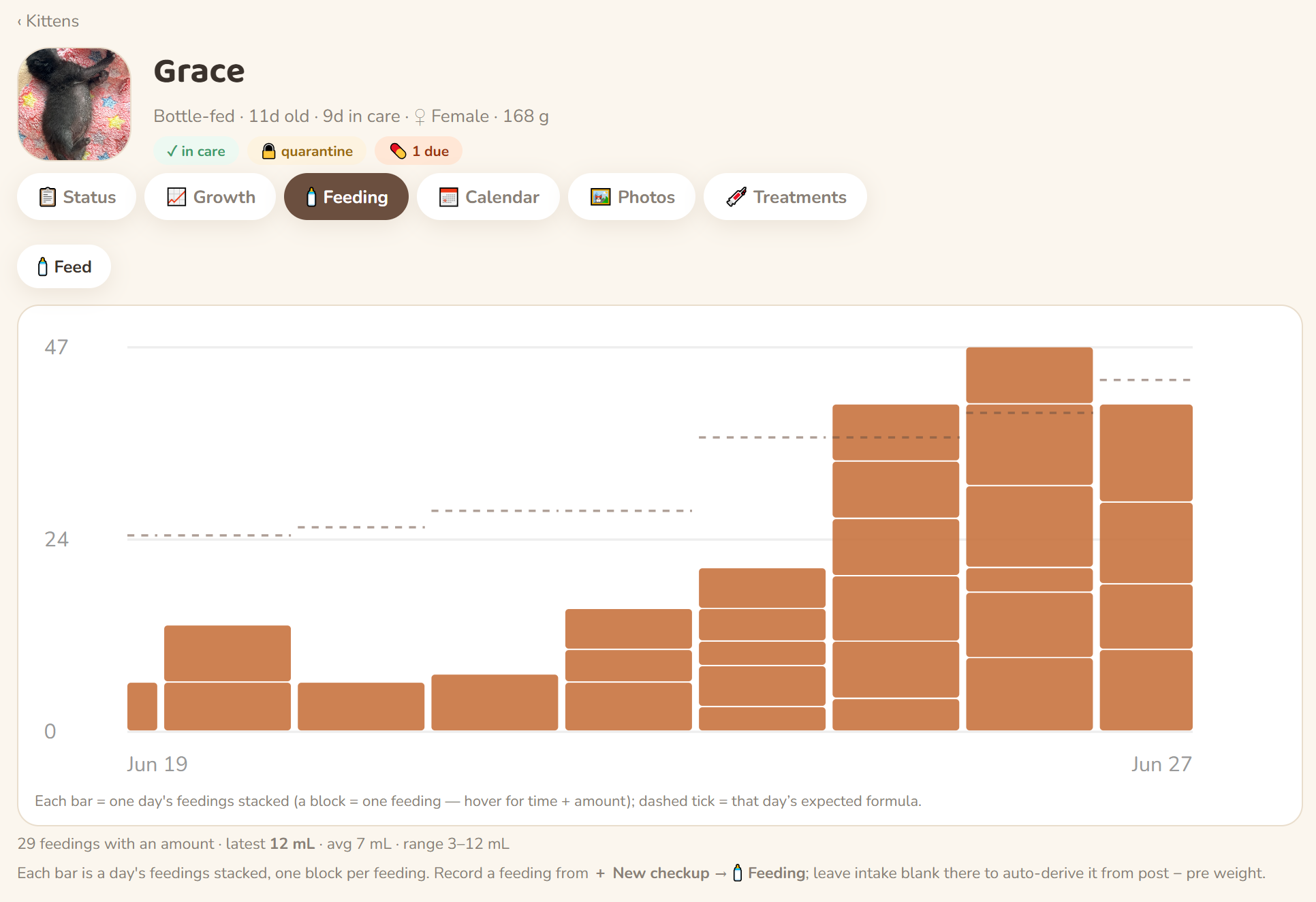This screenshot has width=1316, height=902.
Task: Click the pill icon in 1 due badge
Action: pos(398,151)
